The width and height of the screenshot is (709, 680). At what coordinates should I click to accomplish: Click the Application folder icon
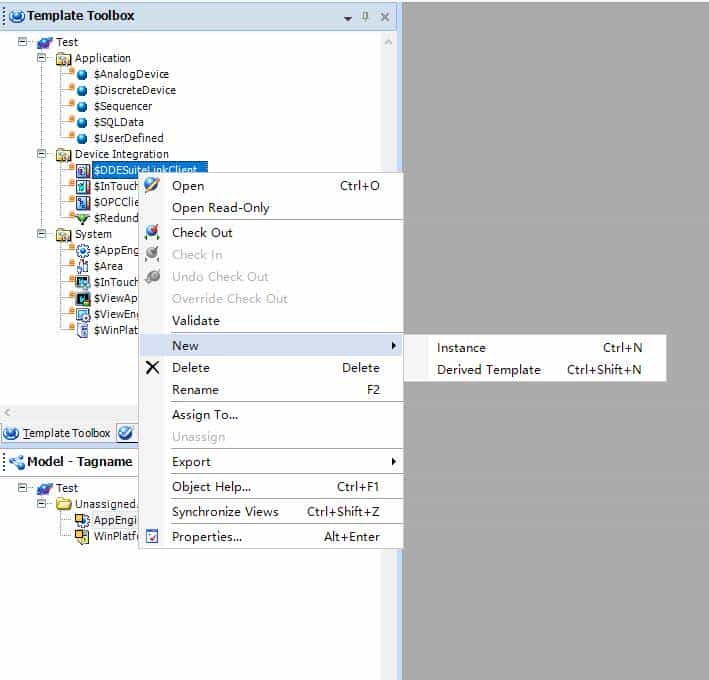63,59
